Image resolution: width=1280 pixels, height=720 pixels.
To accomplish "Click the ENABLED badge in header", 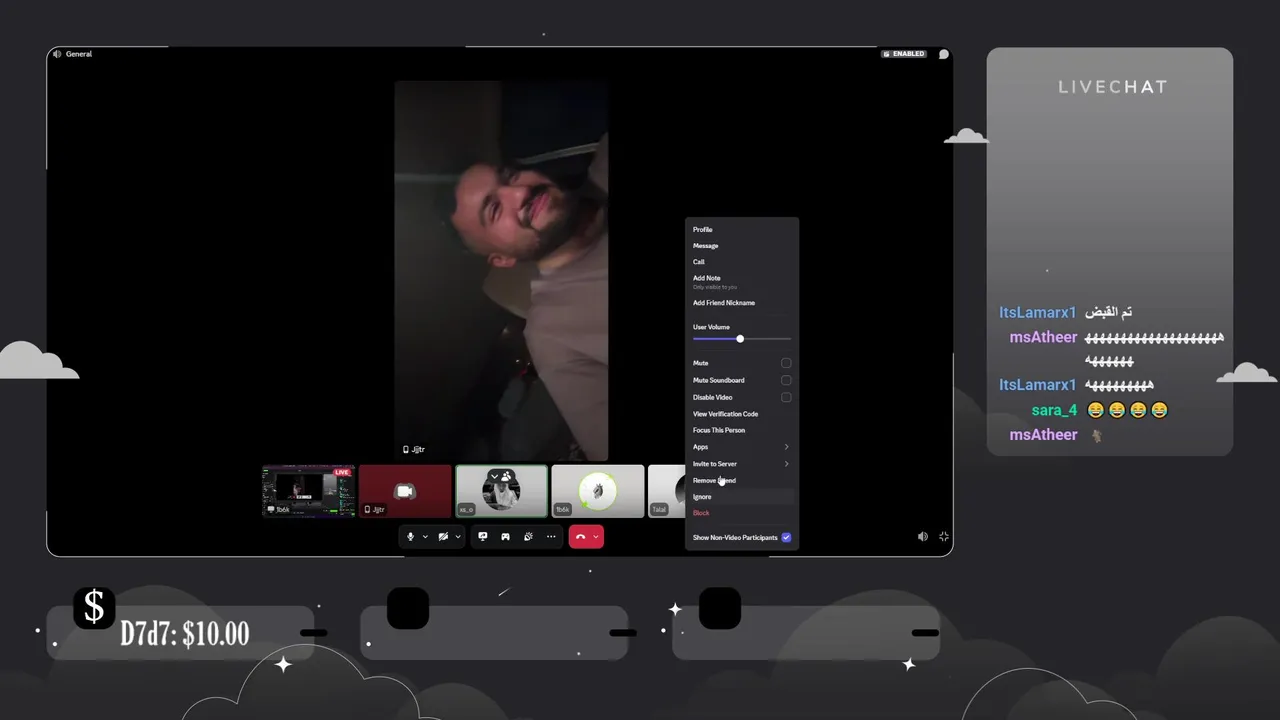I will [x=904, y=54].
